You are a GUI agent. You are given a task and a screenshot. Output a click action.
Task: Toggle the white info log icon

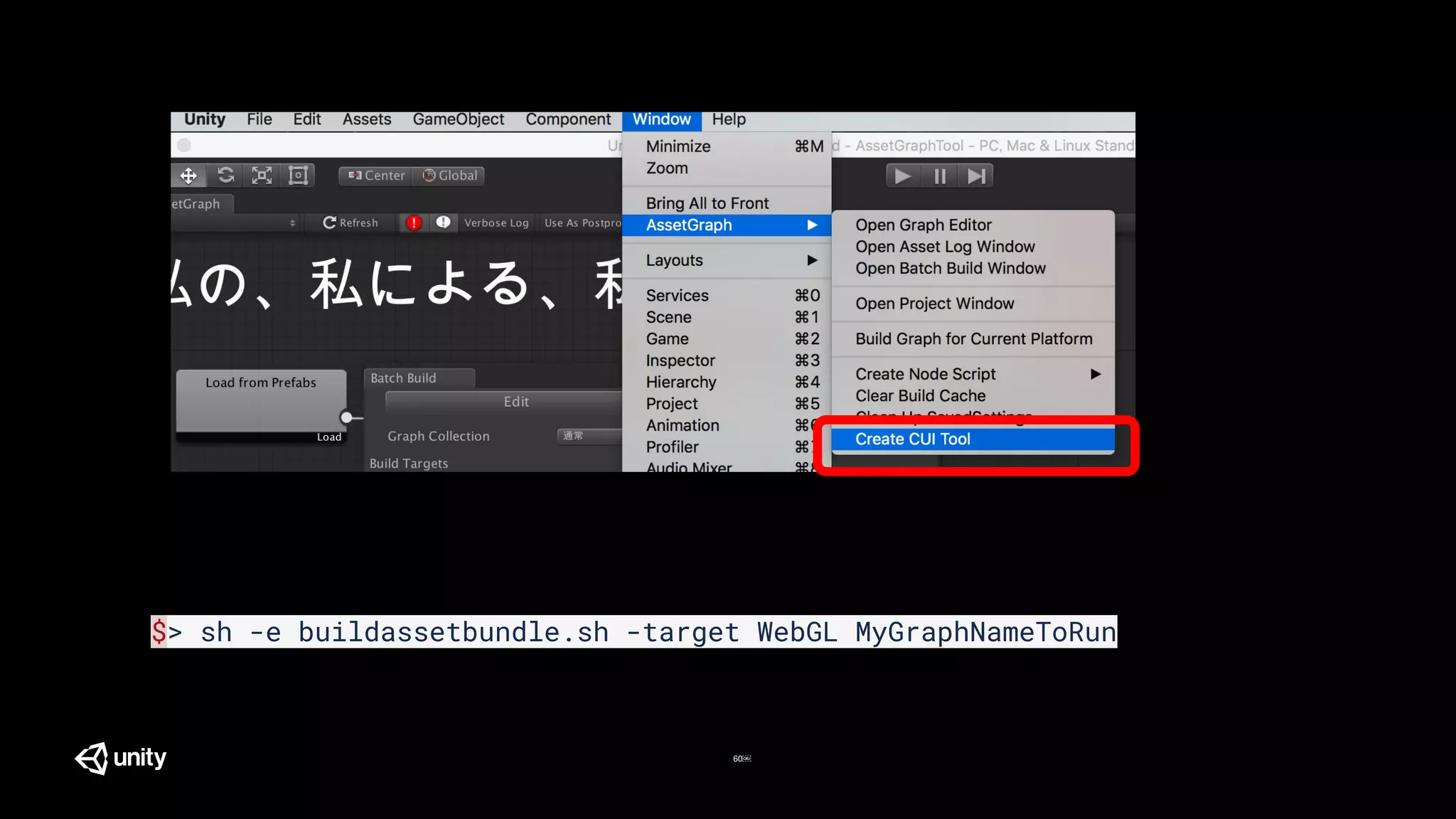[x=443, y=223]
